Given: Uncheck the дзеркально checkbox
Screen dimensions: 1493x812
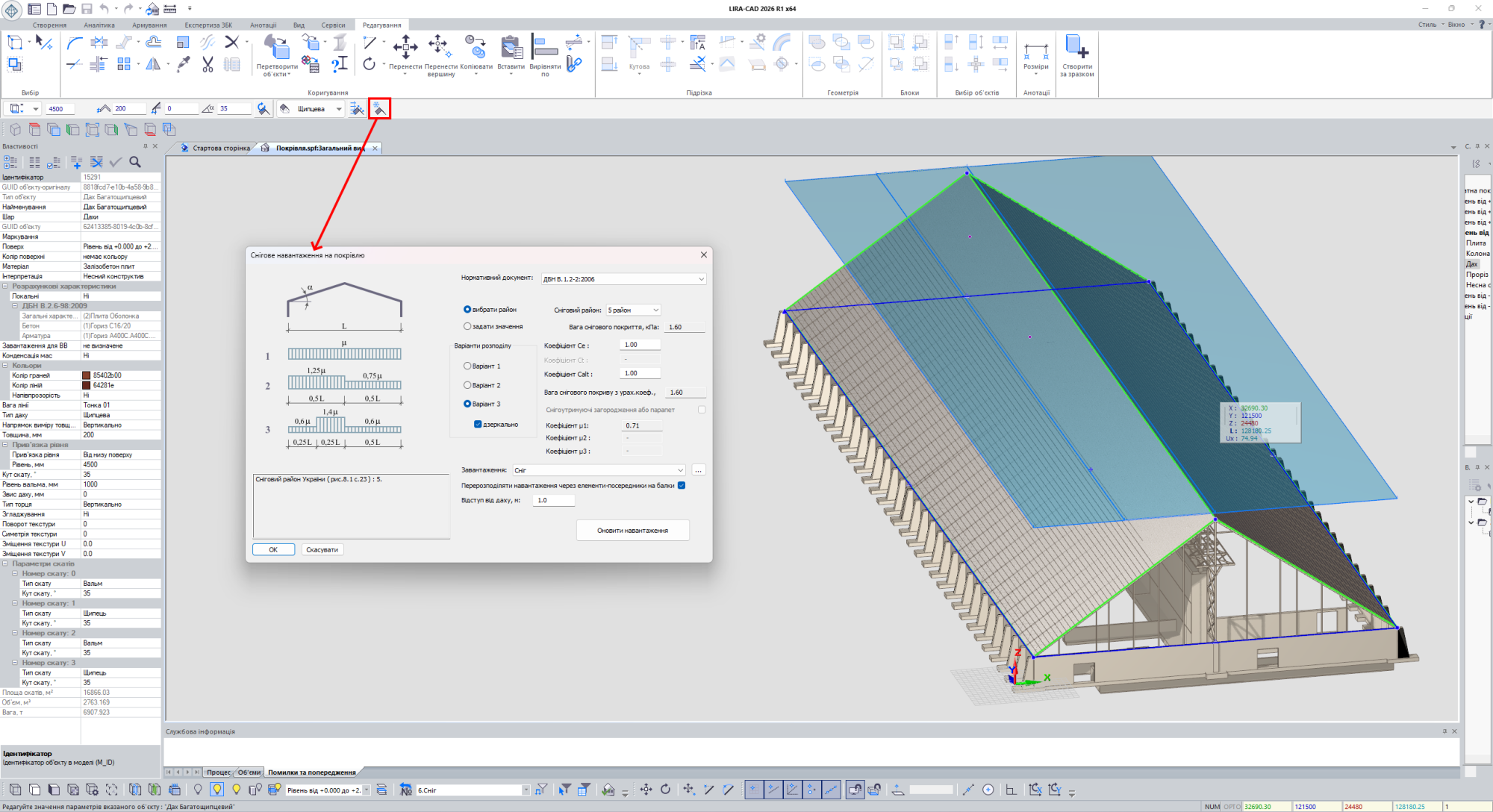Looking at the screenshot, I should coord(478,424).
